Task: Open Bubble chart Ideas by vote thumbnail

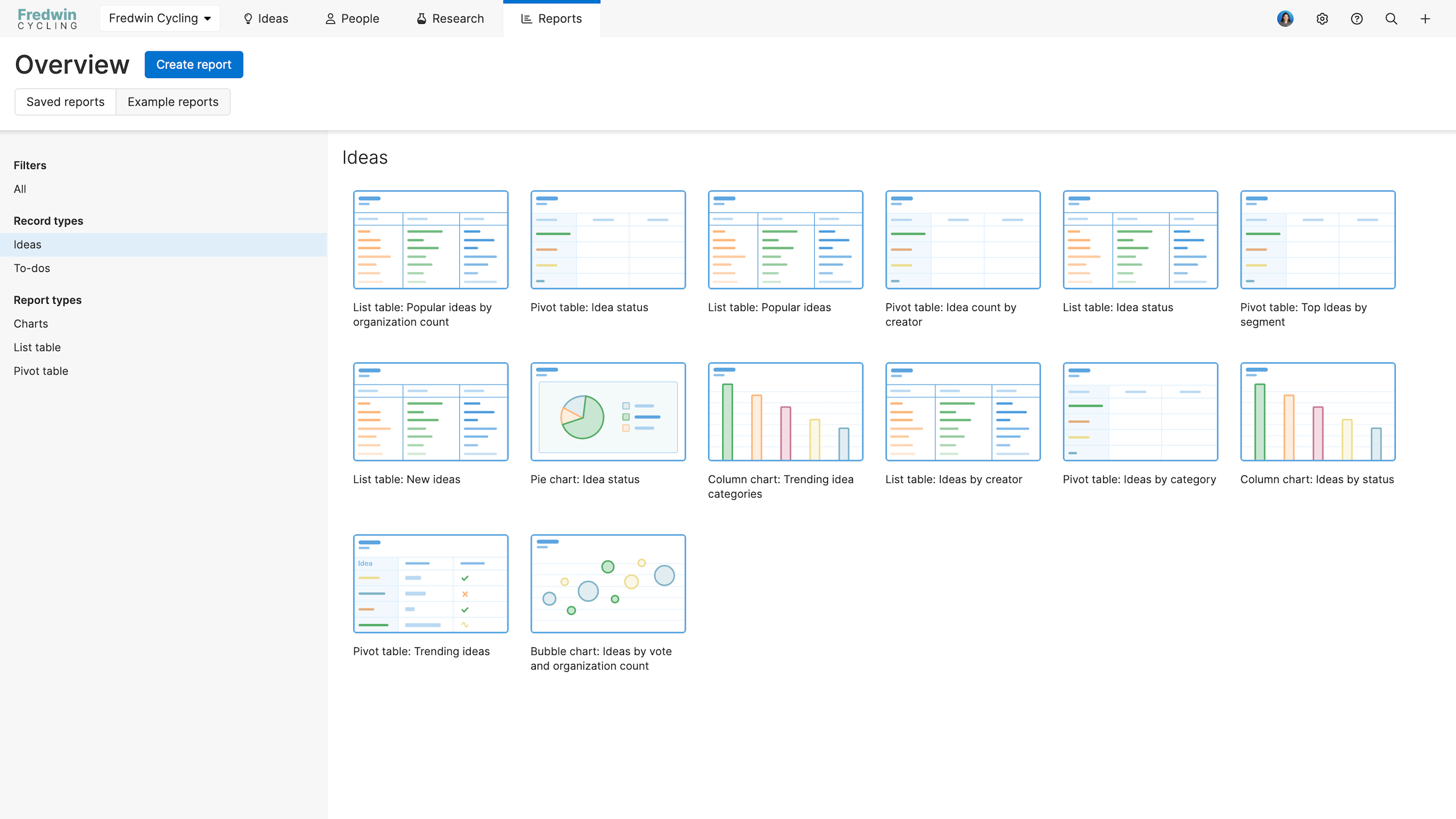Action: pyautogui.click(x=608, y=583)
